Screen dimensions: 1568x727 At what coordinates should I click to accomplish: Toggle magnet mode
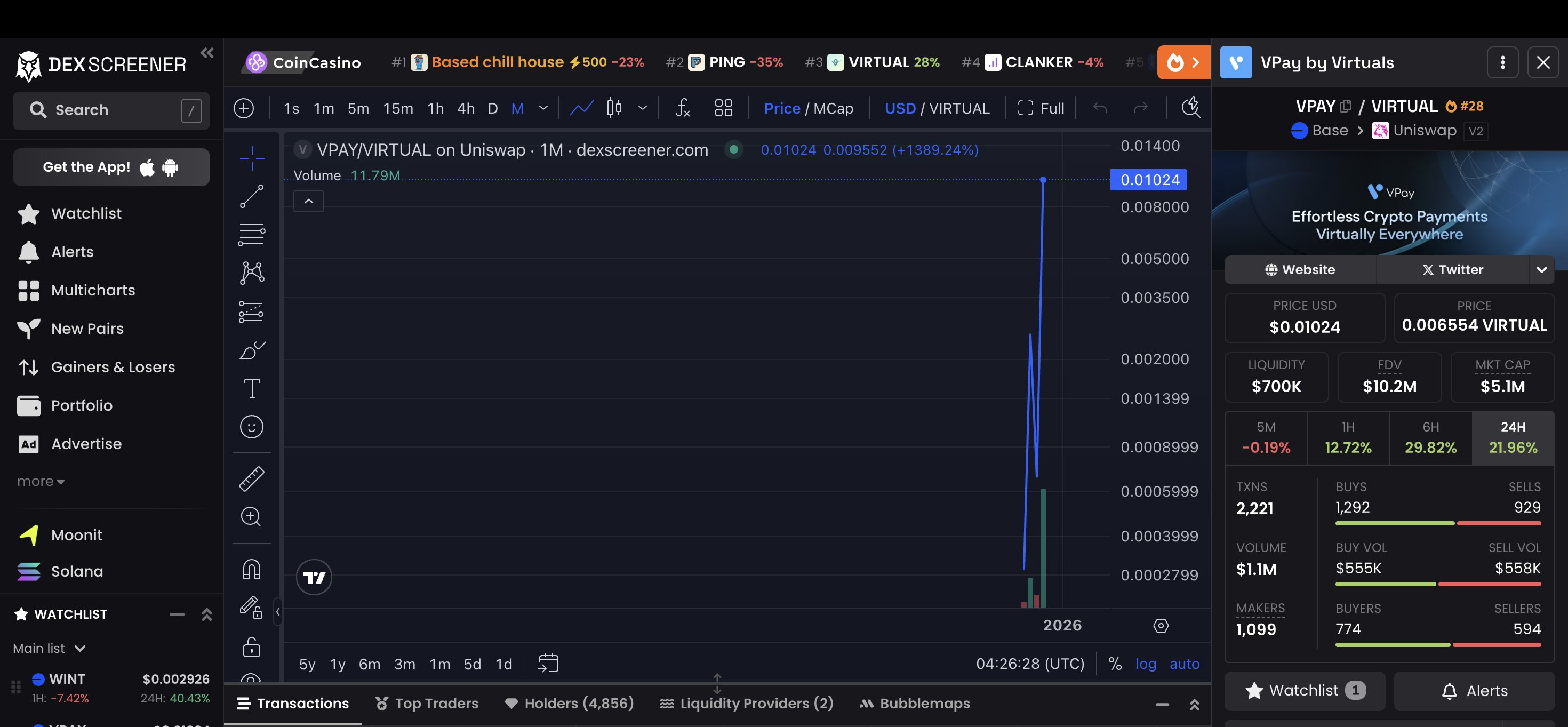[251, 569]
